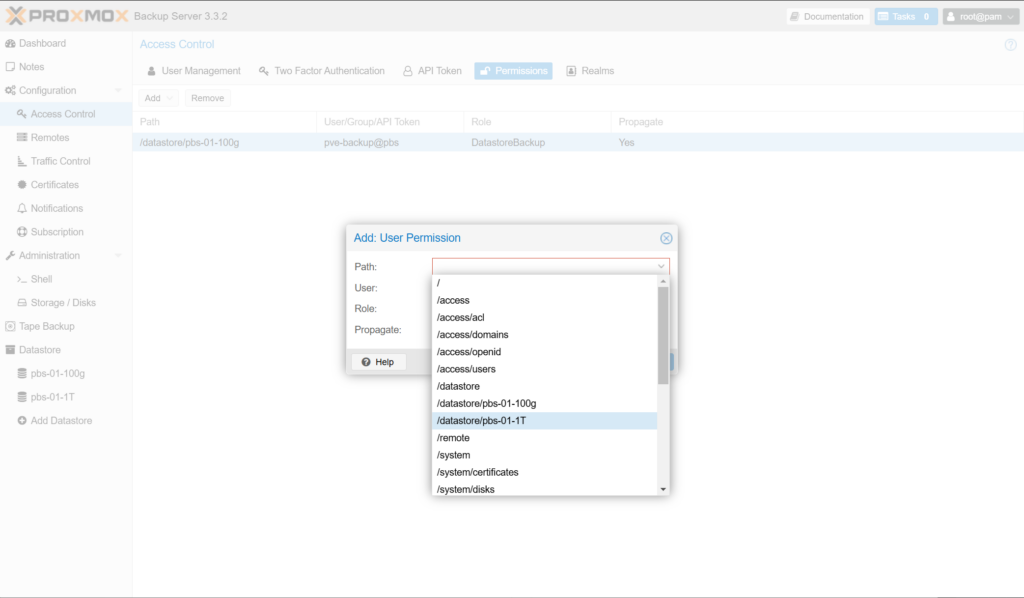Click the Dashboard icon in sidebar
Screen dimensions: 1024x598
point(10,43)
